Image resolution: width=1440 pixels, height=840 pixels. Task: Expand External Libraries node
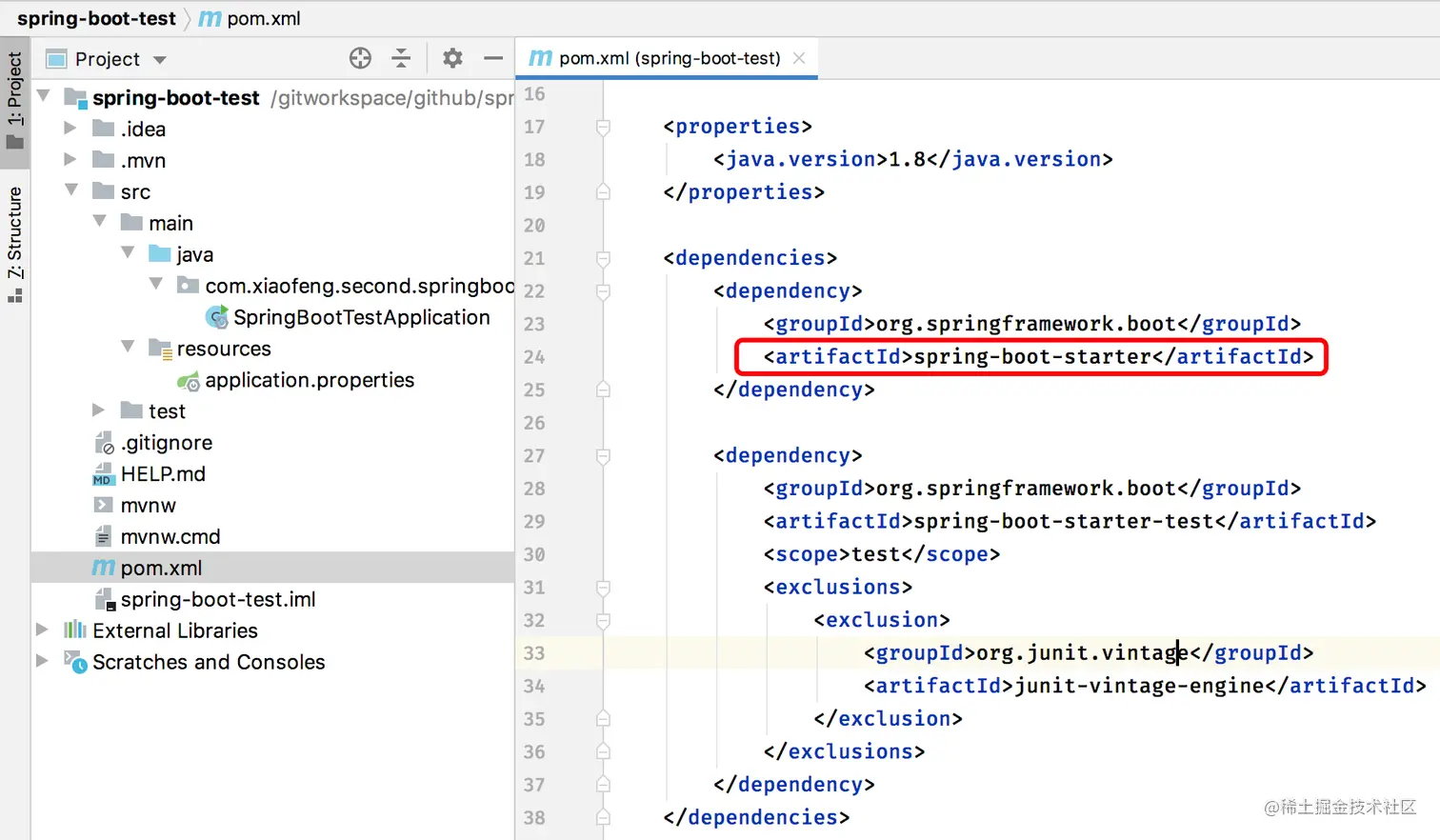tap(42, 630)
